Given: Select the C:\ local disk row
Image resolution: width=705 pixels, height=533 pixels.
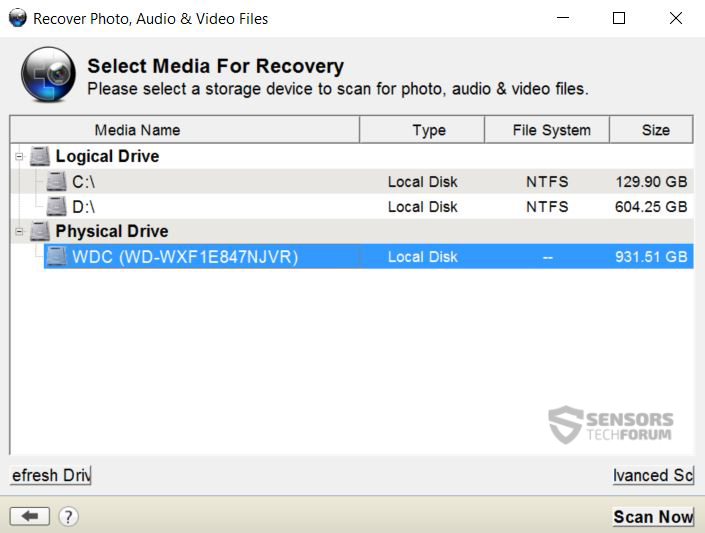Looking at the screenshot, I should point(352,182).
